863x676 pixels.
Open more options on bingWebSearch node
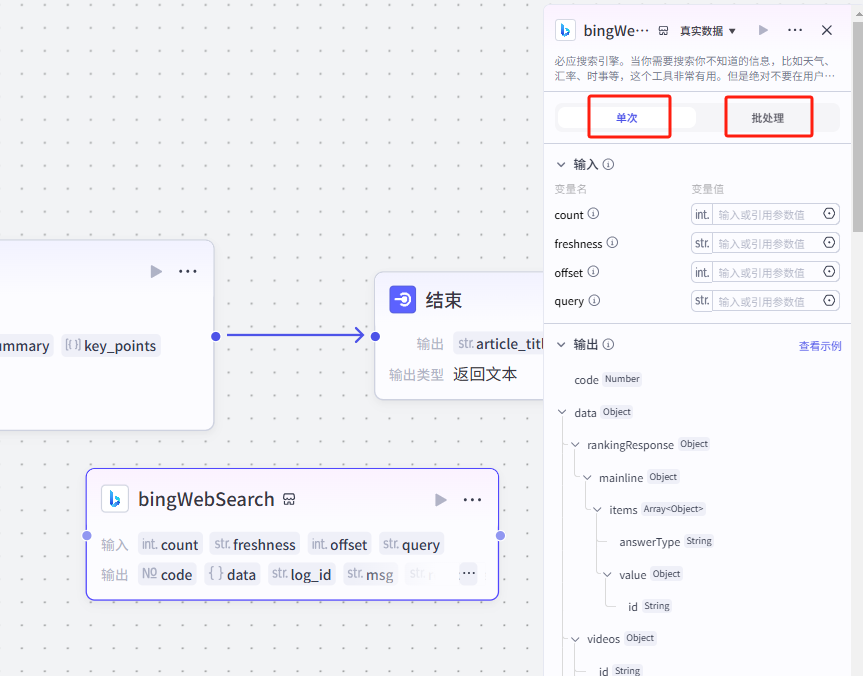tap(472, 500)
